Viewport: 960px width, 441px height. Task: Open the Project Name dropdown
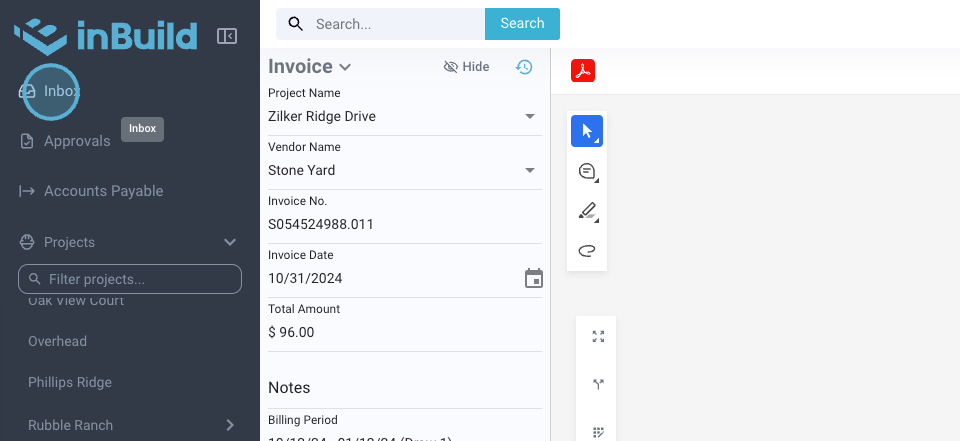530,116
